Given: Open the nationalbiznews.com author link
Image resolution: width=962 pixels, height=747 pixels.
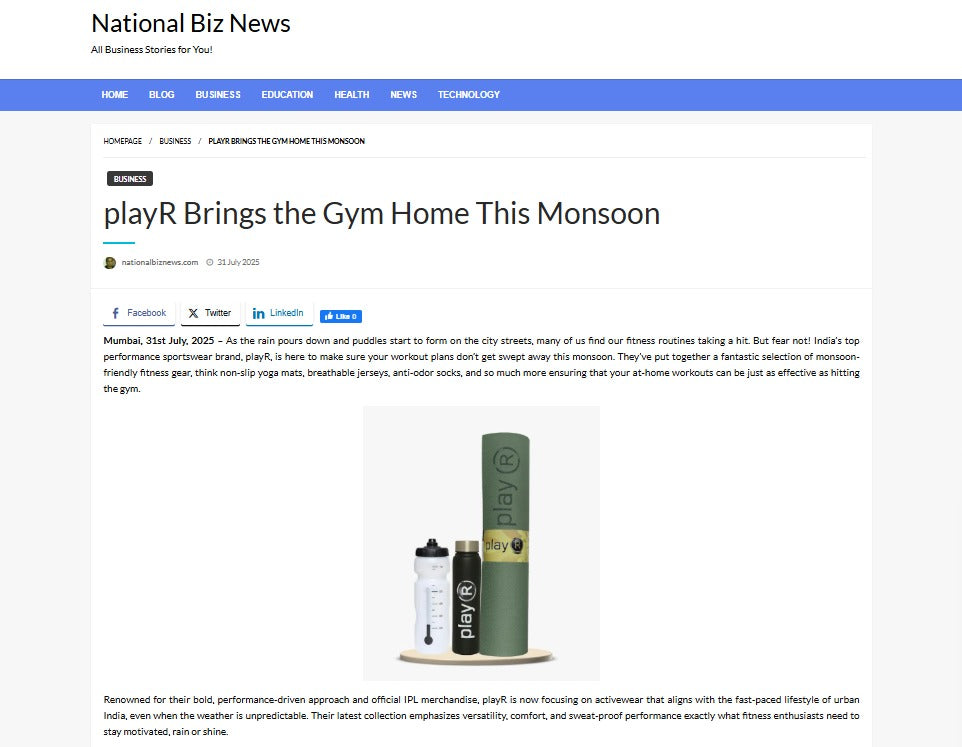Looking at the screenshot, I should click(160, 262).
